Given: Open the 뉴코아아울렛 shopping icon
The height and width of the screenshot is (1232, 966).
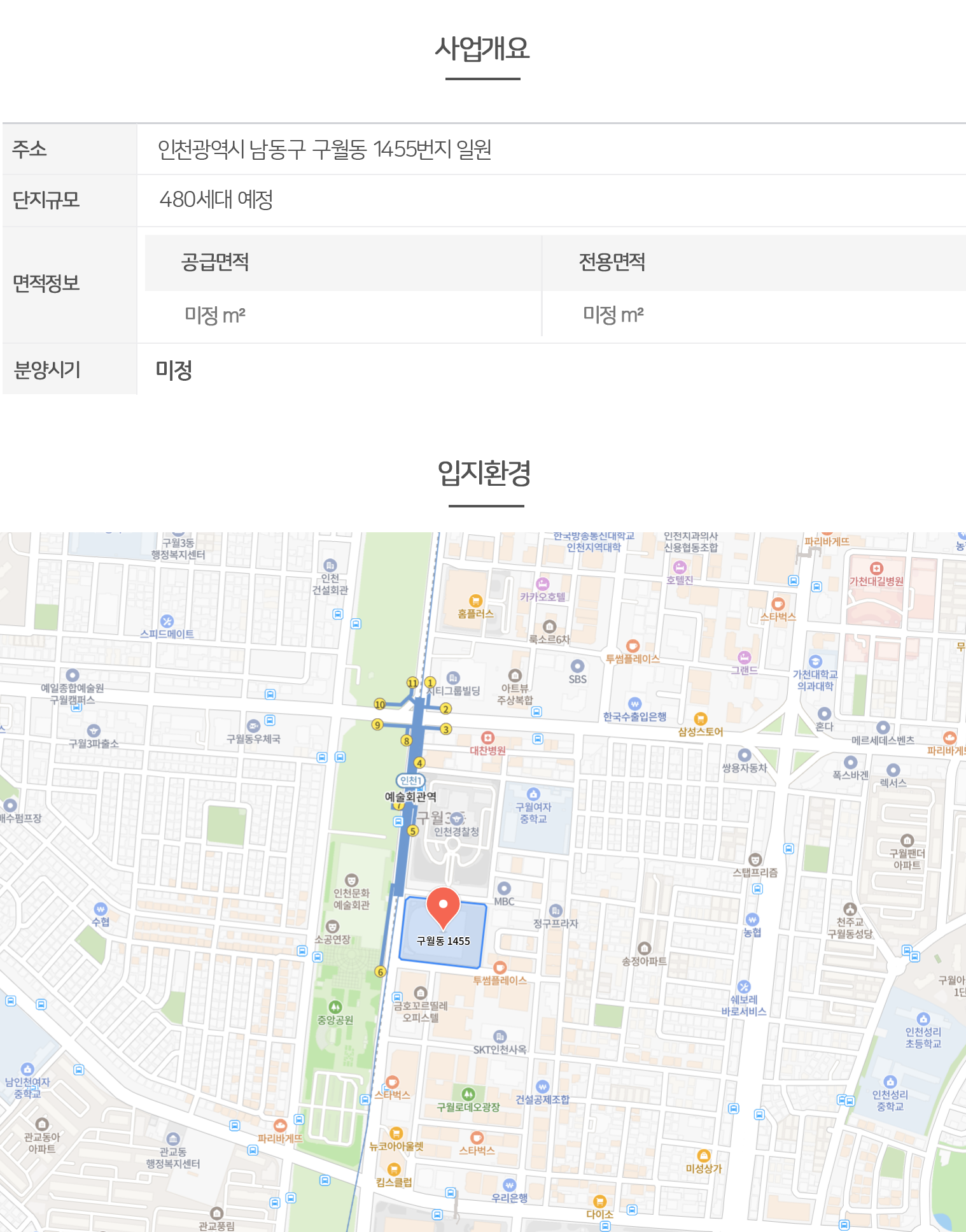Looking at the screenshot, I should (x=396, y=1133).
